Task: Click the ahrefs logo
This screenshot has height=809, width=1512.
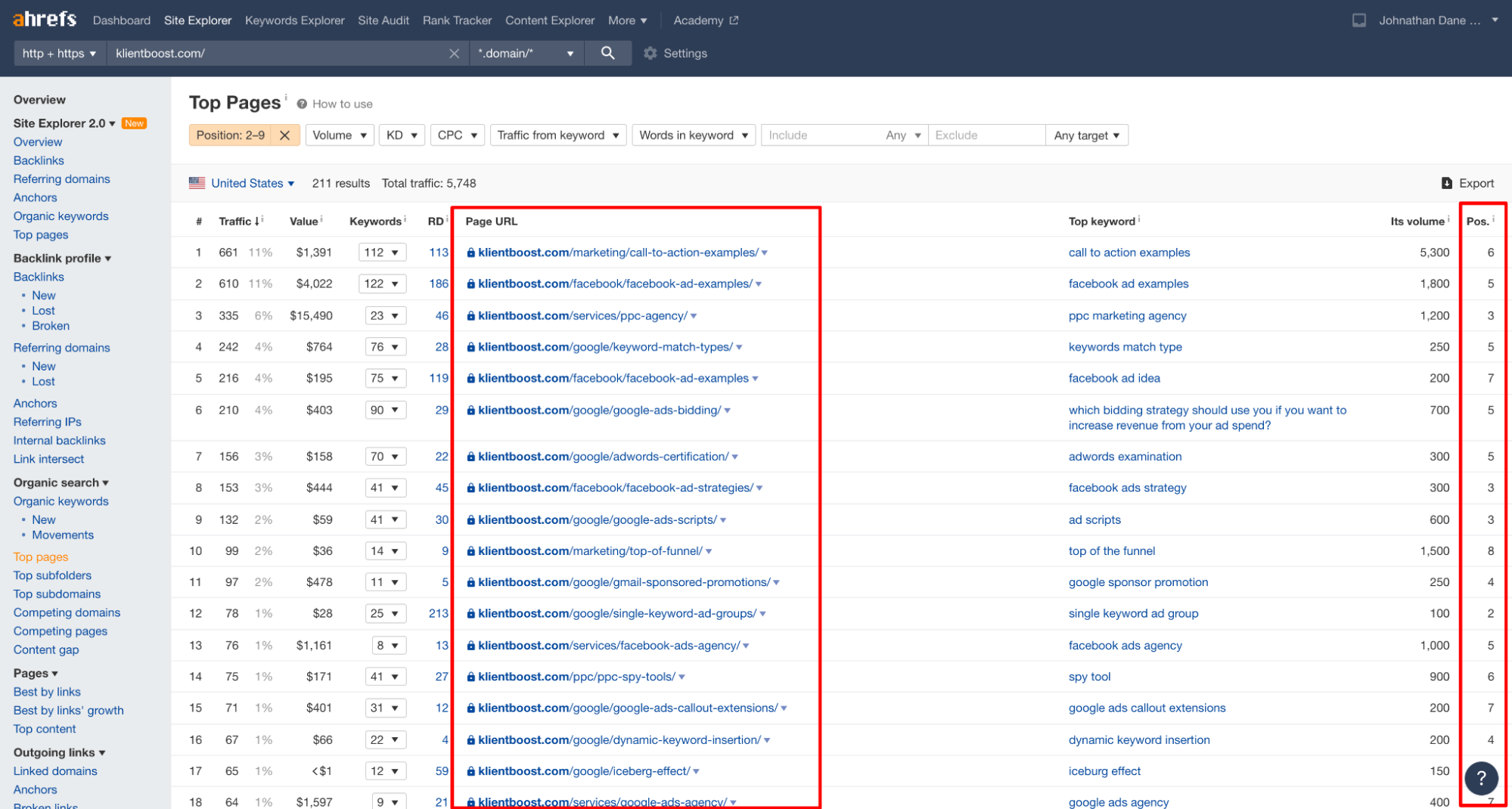Action: coord(45,20)
